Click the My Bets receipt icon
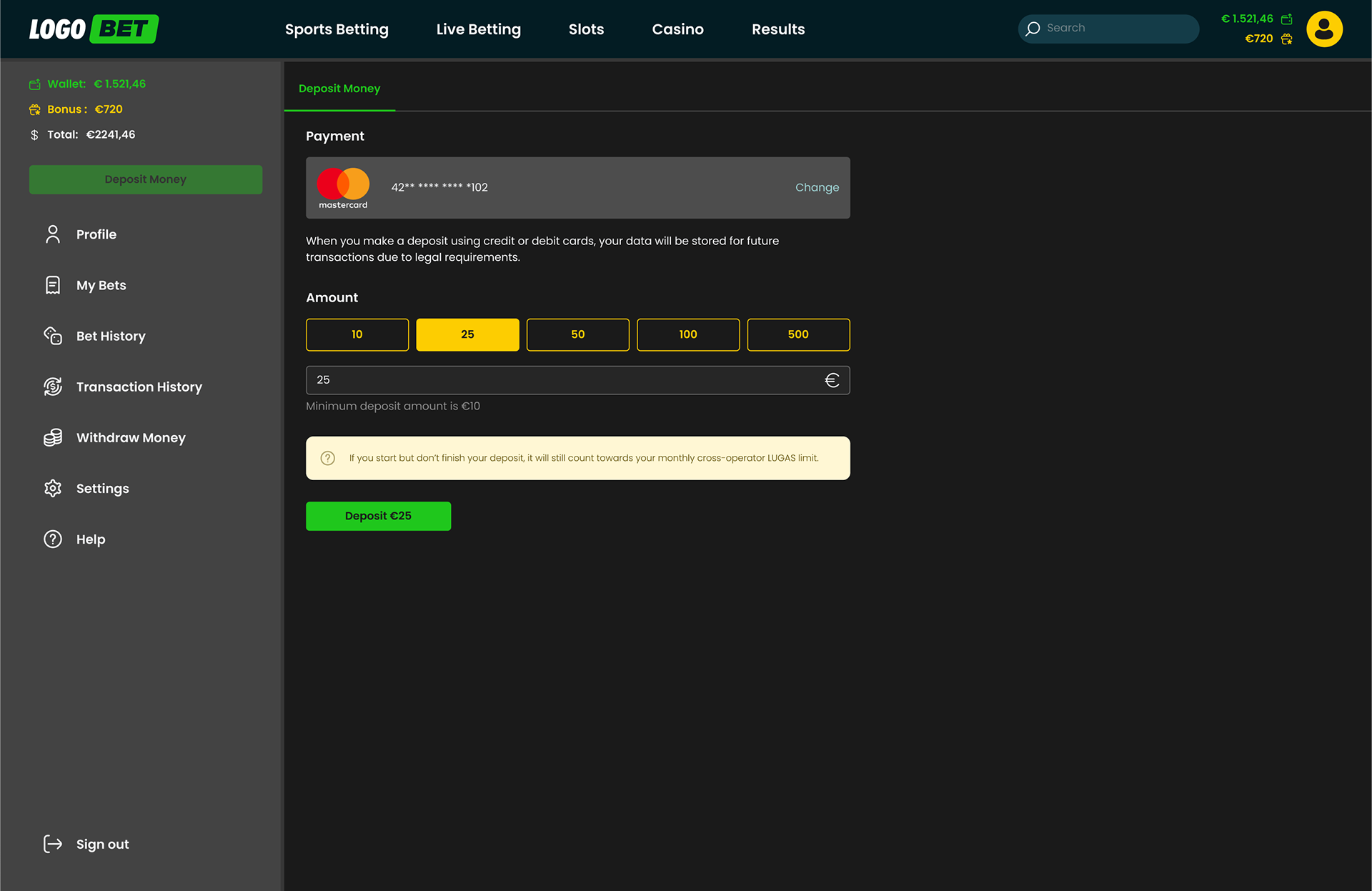Viewport: 1372px width, 891px height. (x=53, y=285)
